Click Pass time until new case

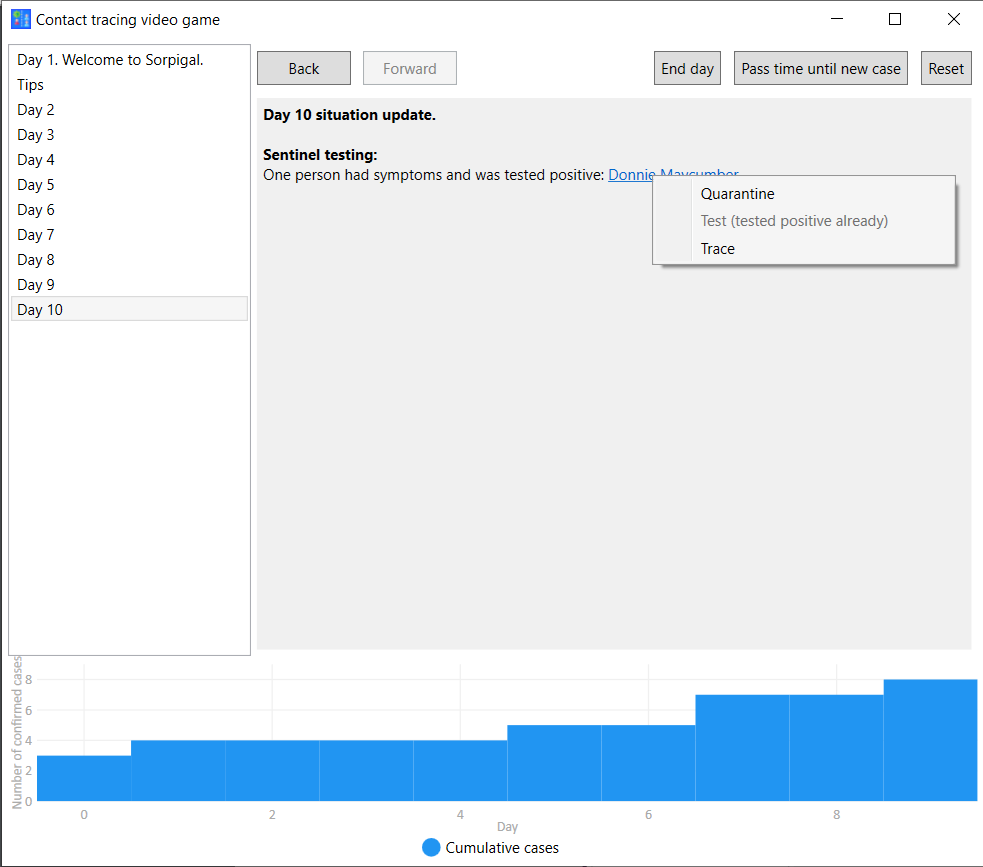[821, 68]
